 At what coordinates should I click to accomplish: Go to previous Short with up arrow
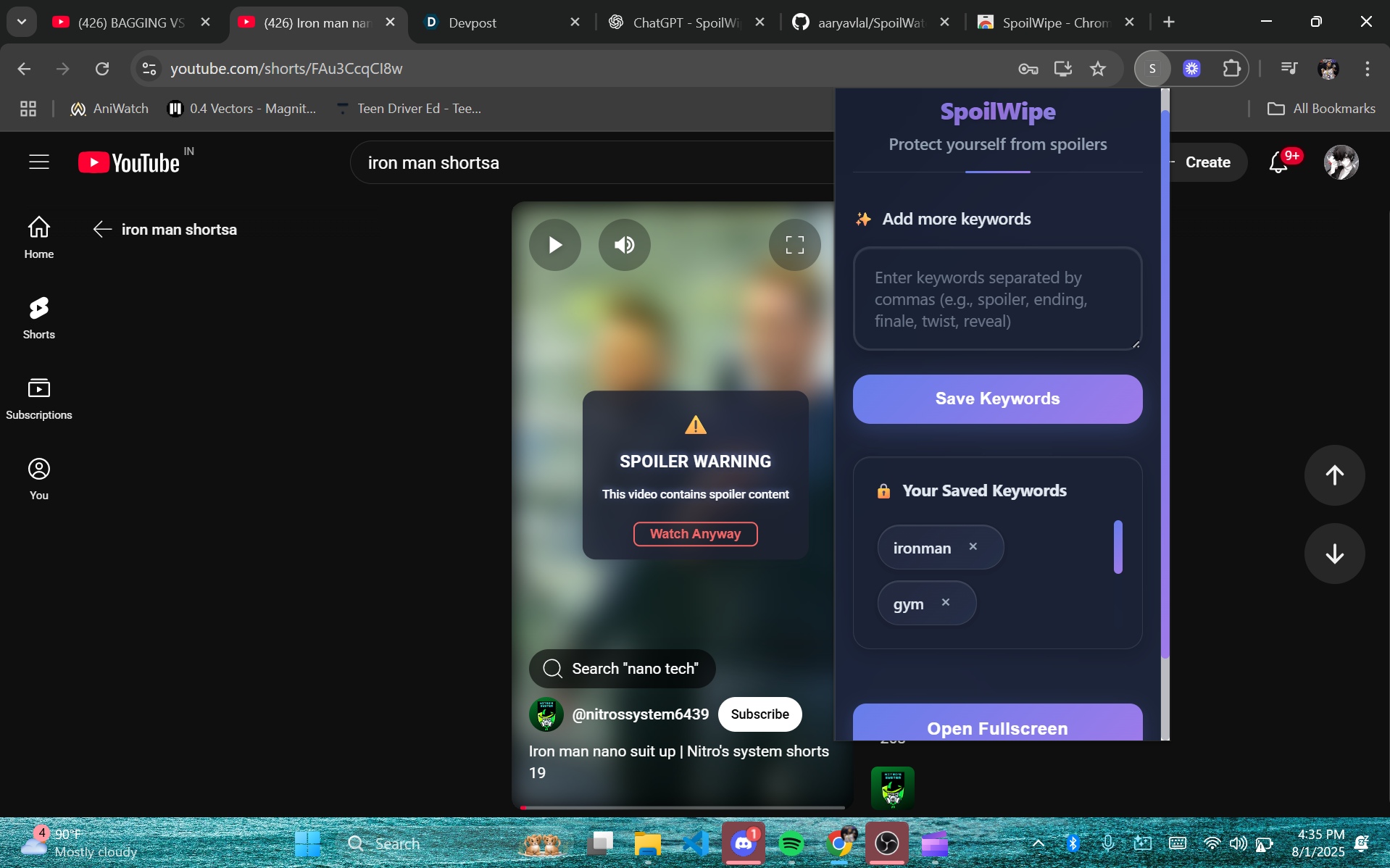click(x=1334, y=475)
